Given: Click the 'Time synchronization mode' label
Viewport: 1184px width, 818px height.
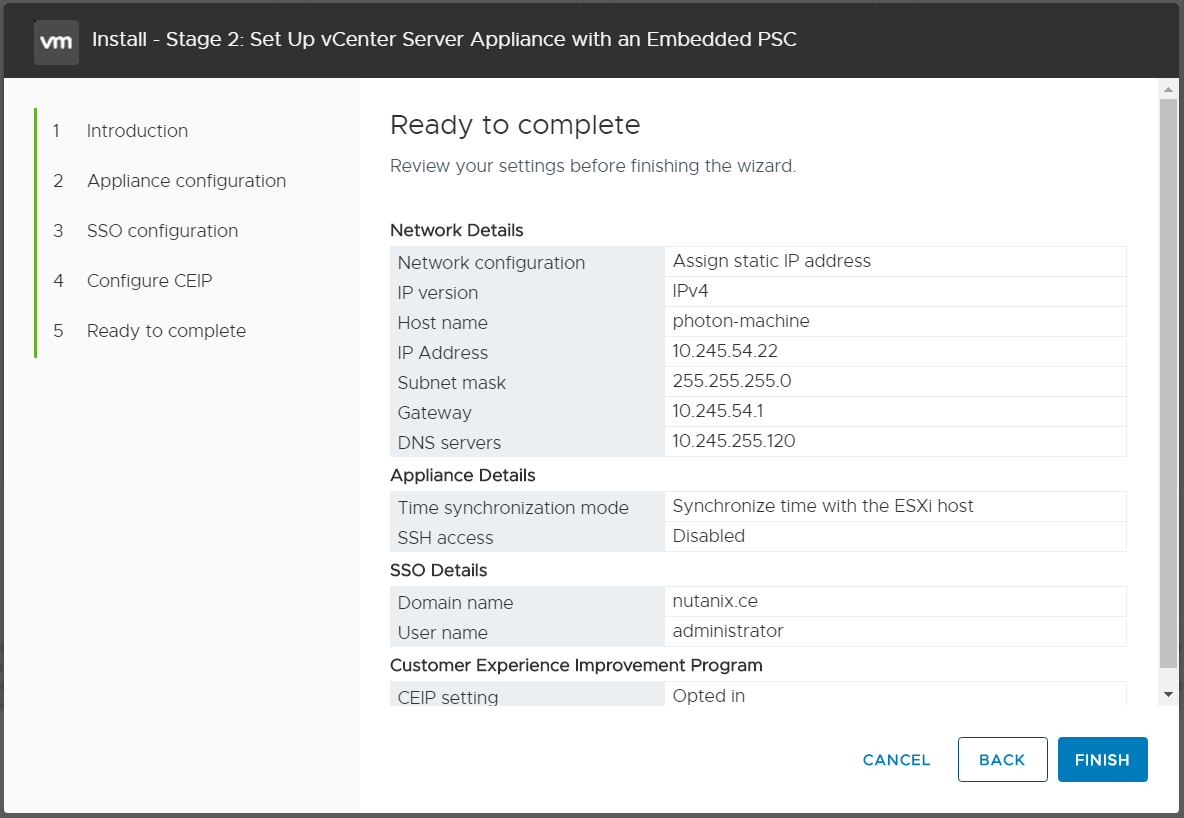Looking at the screenshot, I should point(513,508).
